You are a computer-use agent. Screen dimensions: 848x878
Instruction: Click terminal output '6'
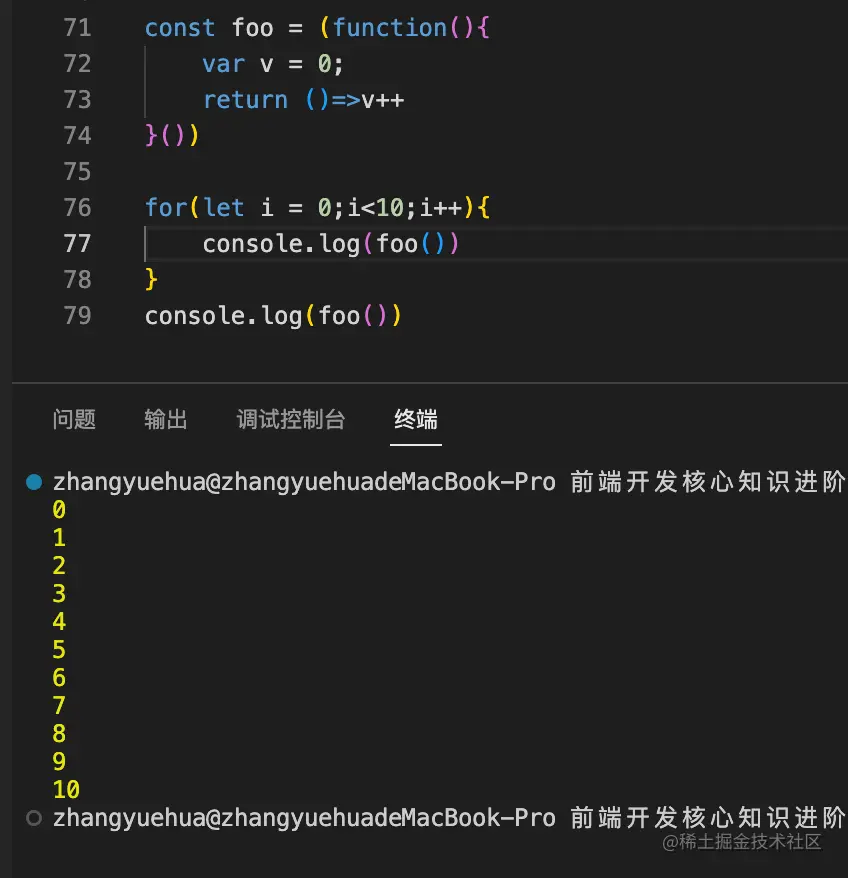[x=59, y=678]
